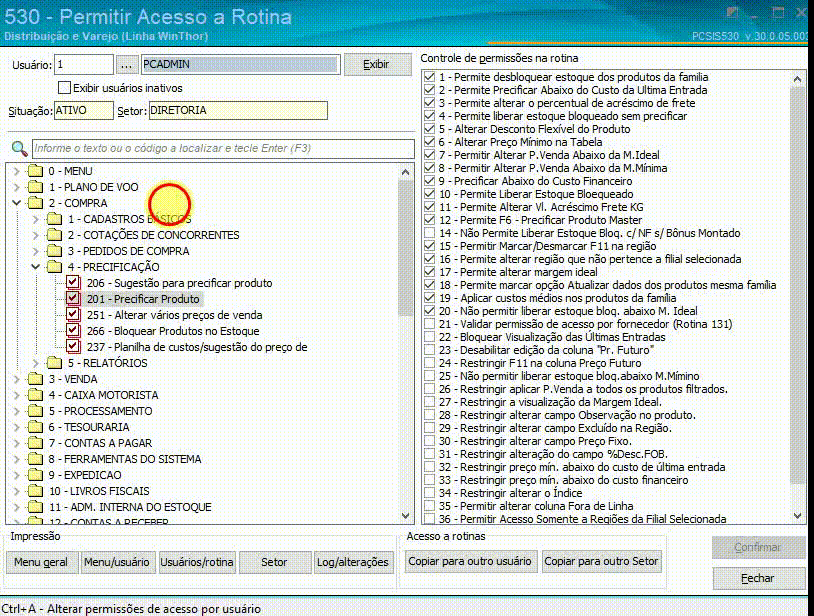Screen dimensions: 814x616
Task: Open user lookup with the ... button
Action: [126, 65]
